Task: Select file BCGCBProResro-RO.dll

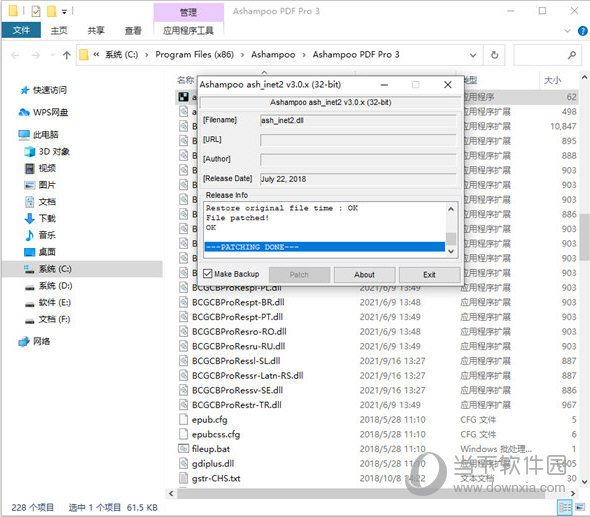Action: click(239, 331)
